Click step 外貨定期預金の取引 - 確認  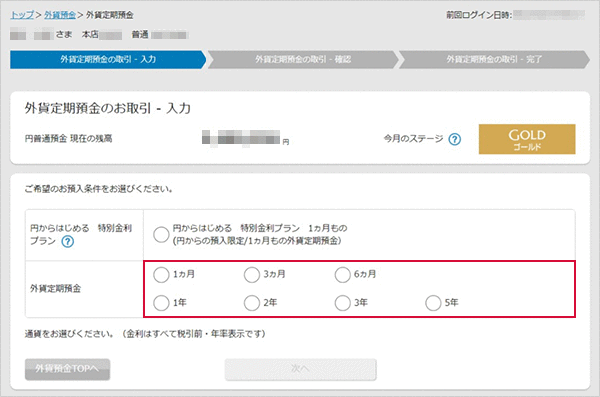303,59
